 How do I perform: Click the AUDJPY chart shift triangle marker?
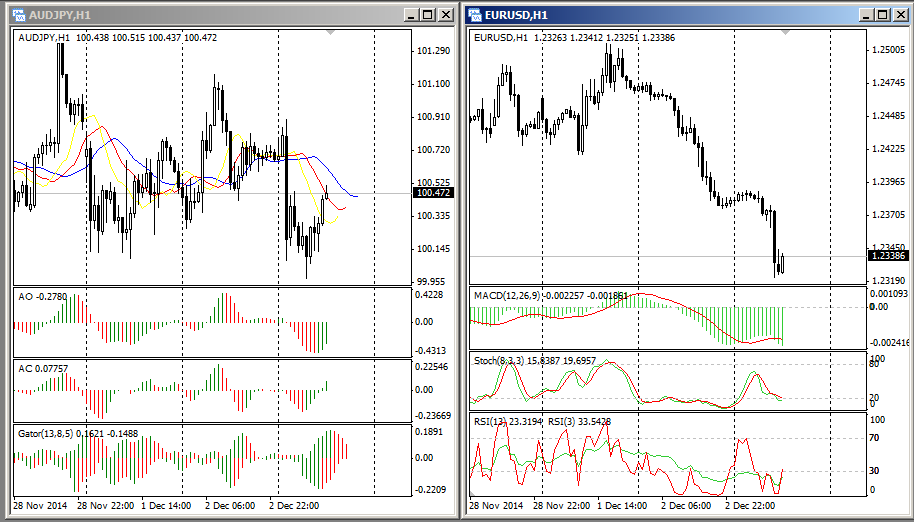pos(331,33)
